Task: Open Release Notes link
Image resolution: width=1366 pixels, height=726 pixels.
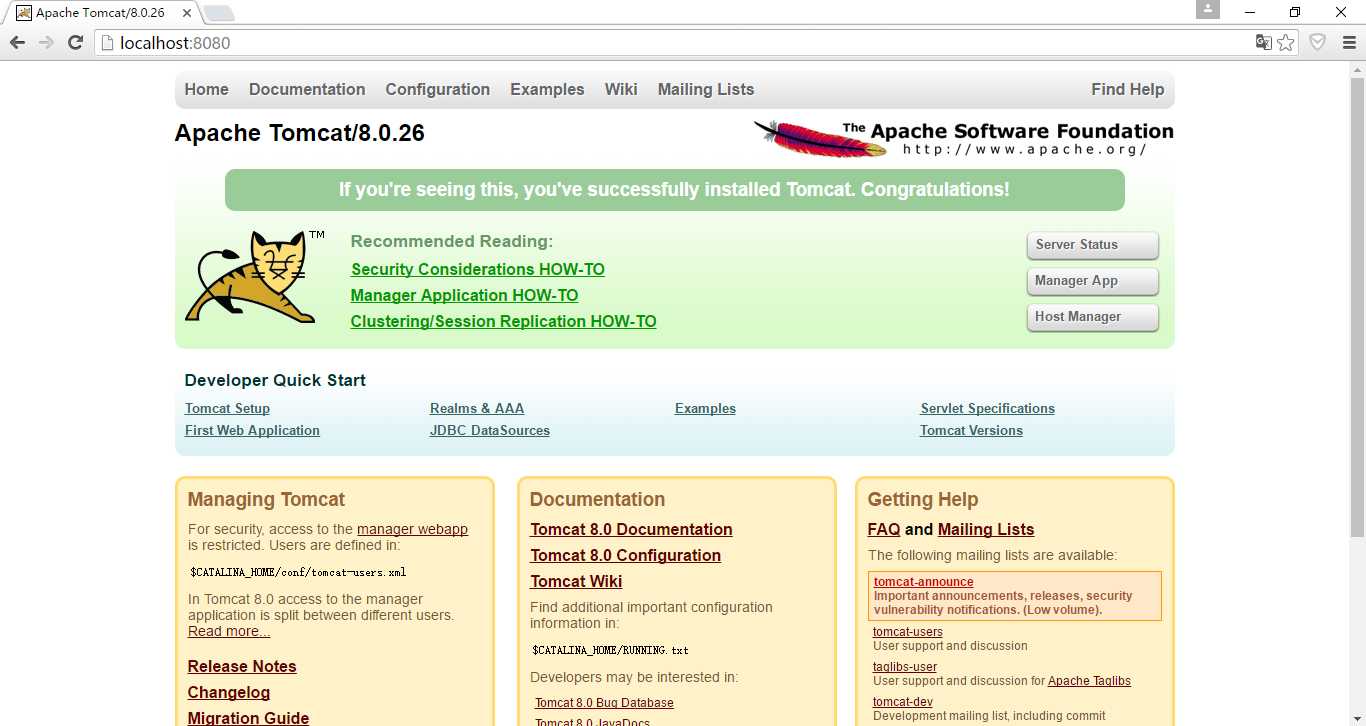Action: click(x=242, y=666)
